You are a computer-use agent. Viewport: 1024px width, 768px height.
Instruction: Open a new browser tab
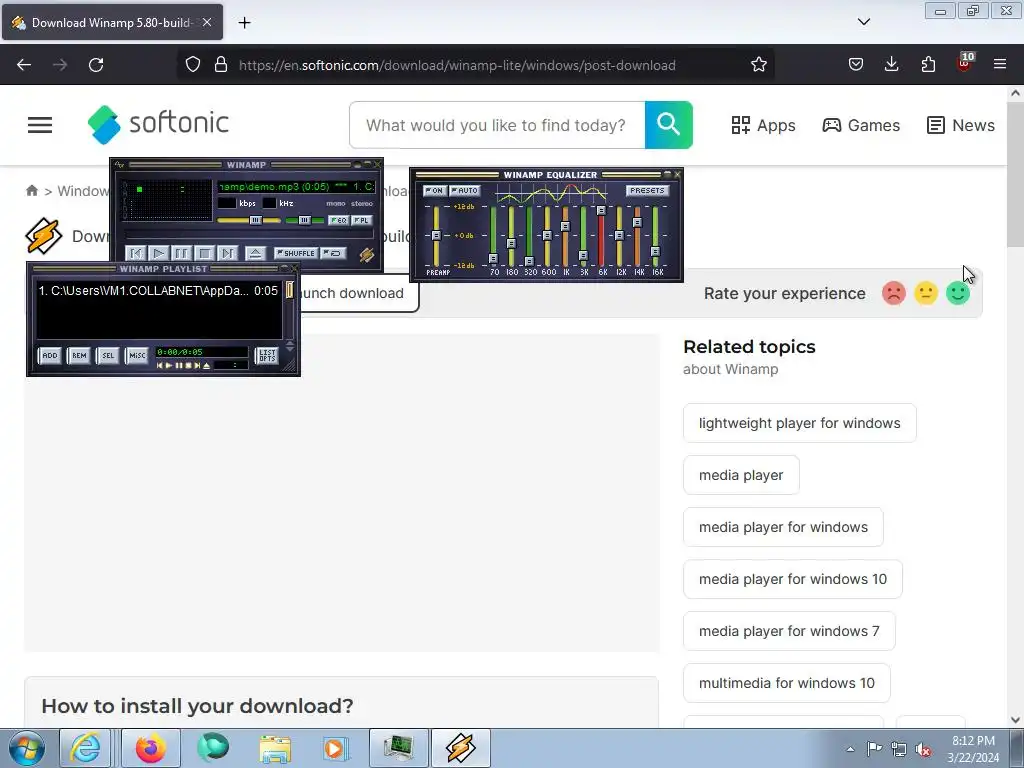tap(244, 23)
